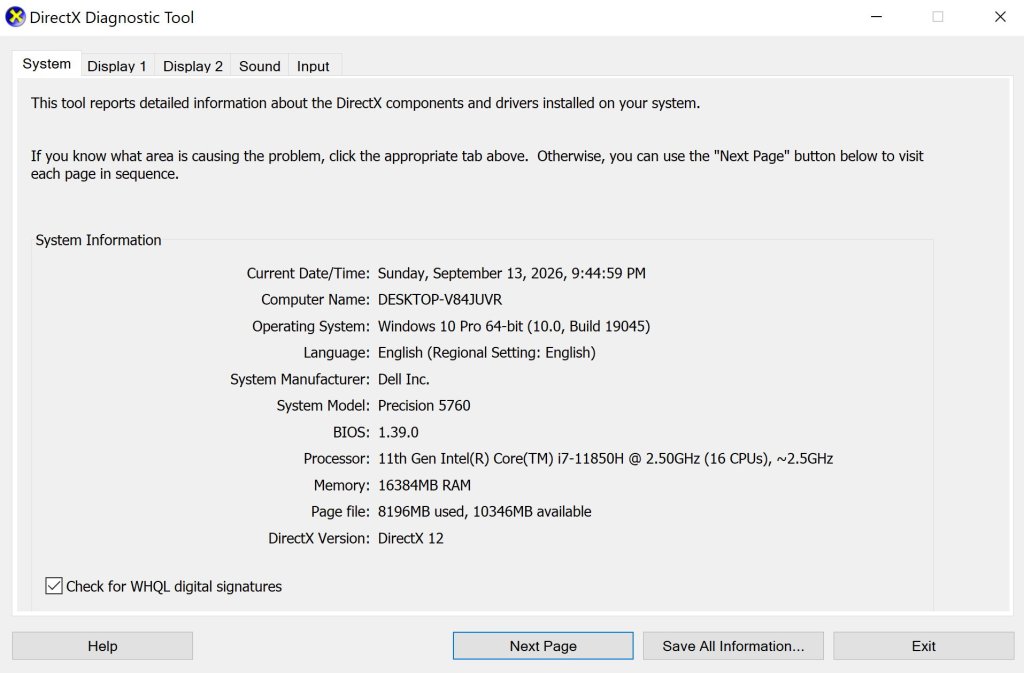Screen dimensions: 1024x673
Task: Click the 'Current Date/Time:' label
Action: click(308, 273)
